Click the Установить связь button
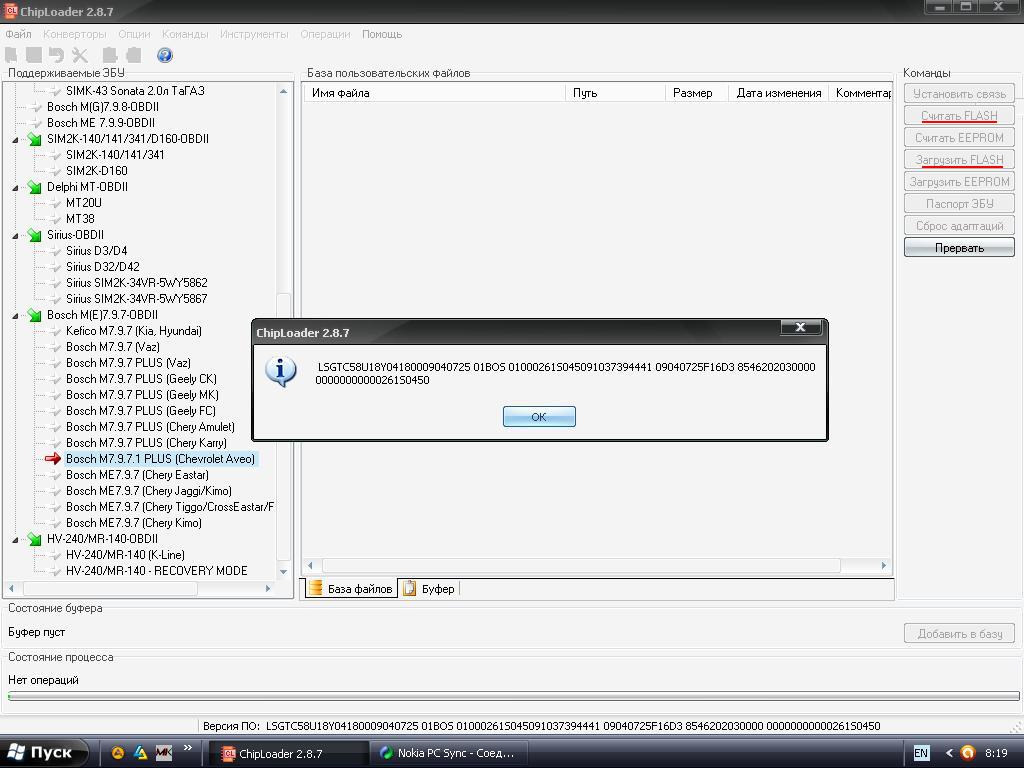1024x768 pixels. (x=959, y=93)
